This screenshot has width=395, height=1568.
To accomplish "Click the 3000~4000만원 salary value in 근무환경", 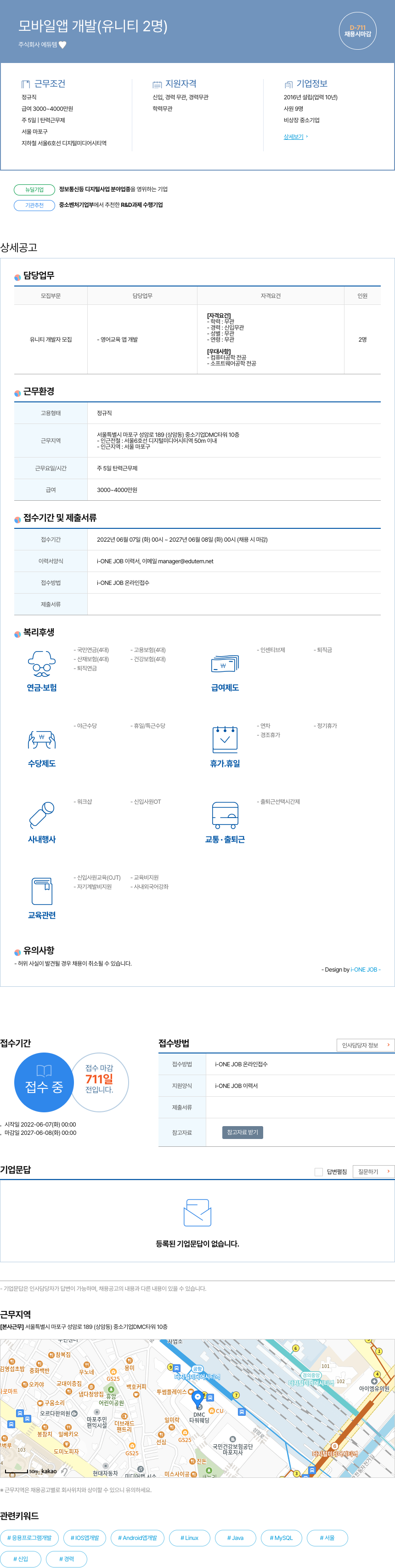I will (x=117, y=490).
